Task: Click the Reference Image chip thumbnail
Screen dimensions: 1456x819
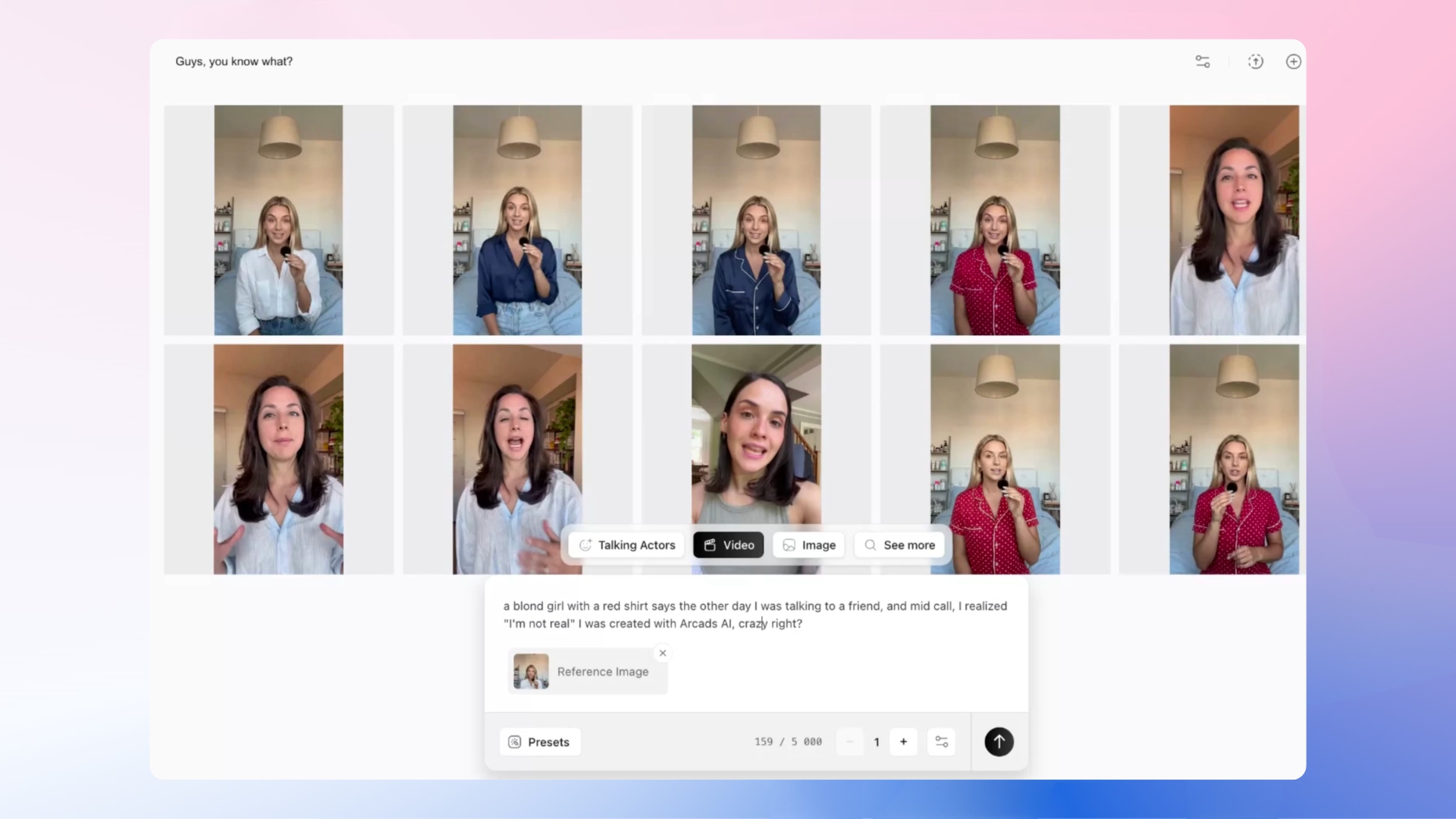Action: coord(531,672)
